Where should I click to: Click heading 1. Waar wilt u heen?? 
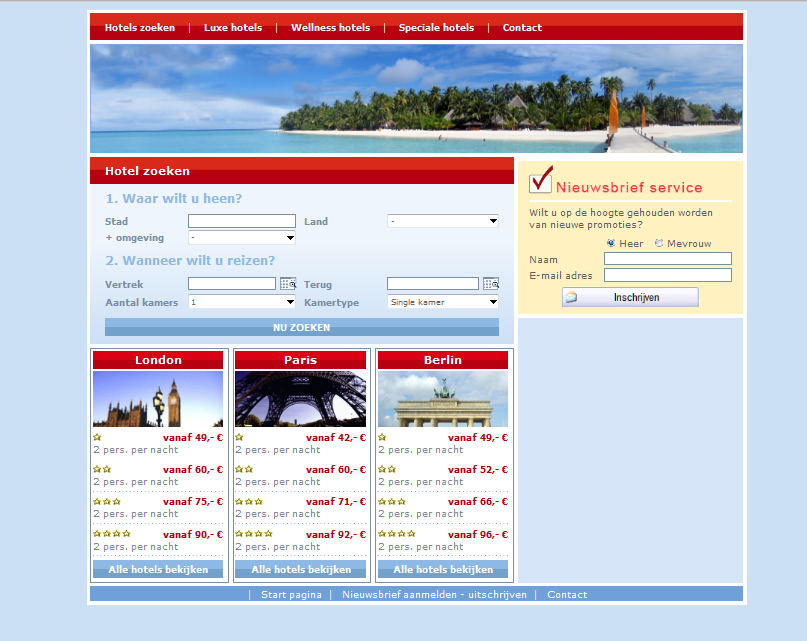point(173,198)
